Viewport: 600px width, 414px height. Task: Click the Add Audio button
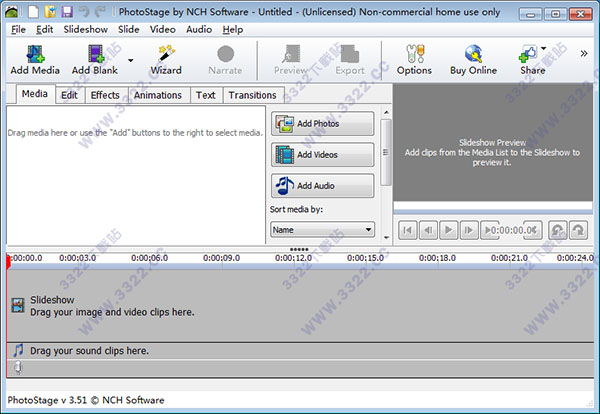pos(323,186)
